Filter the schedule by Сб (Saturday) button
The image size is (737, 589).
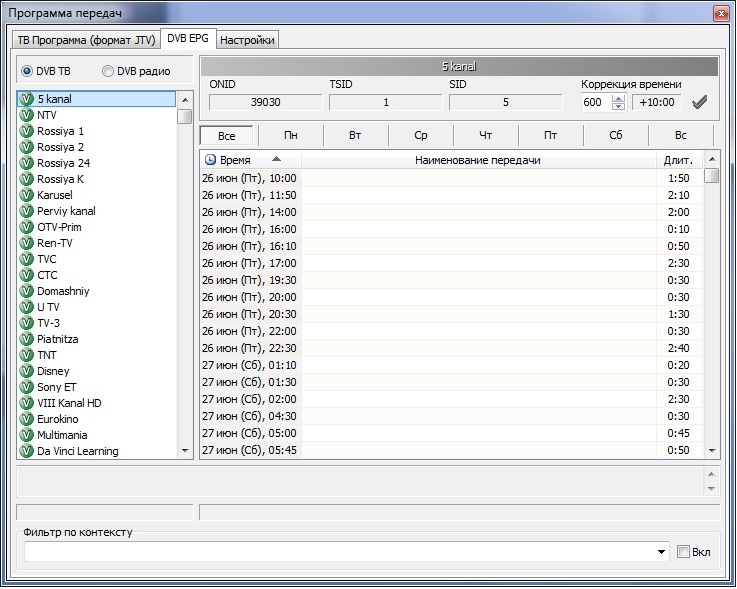click(x=615, y=135)
